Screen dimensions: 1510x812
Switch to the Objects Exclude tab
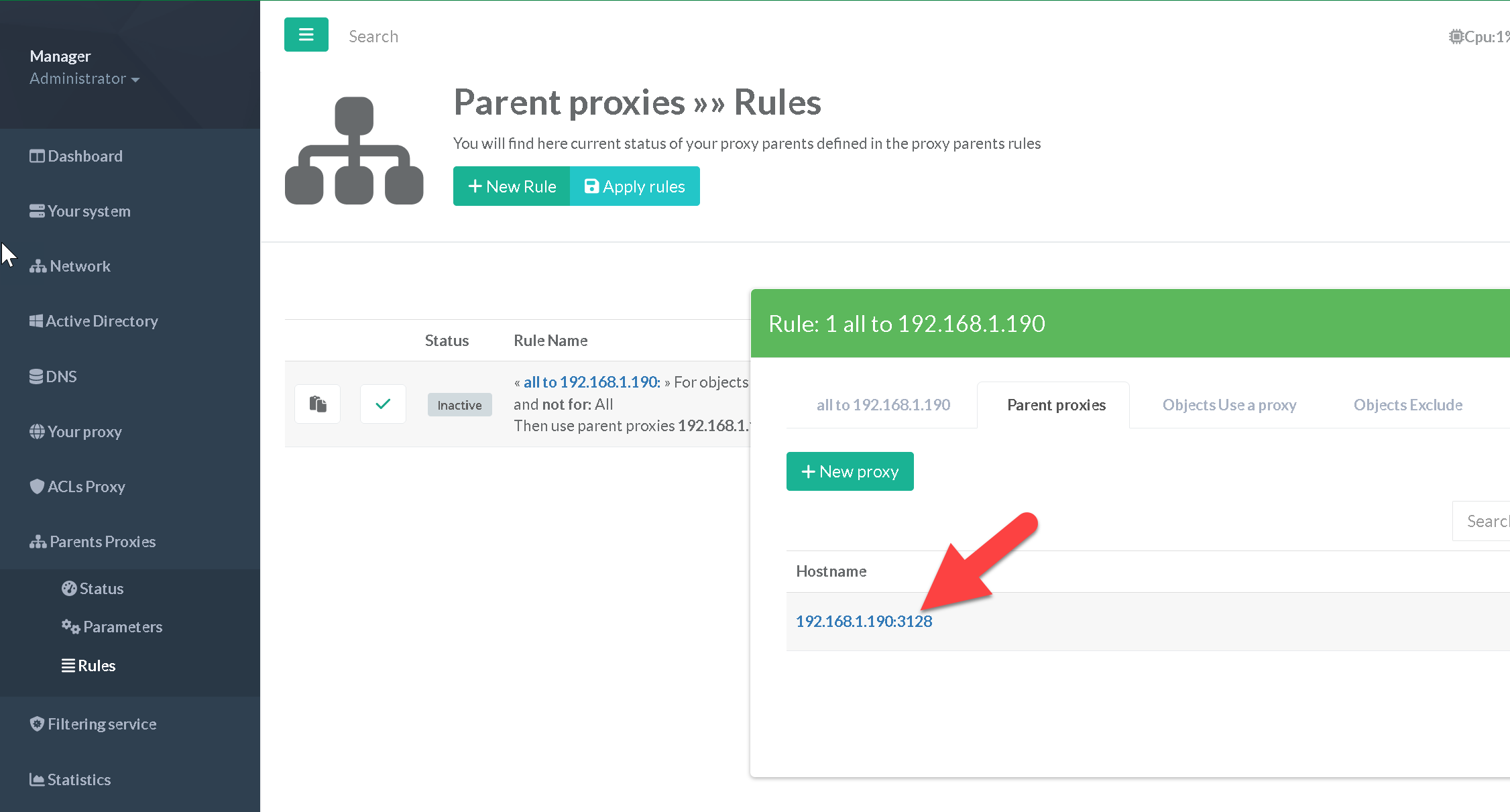tap(1407, 405)
